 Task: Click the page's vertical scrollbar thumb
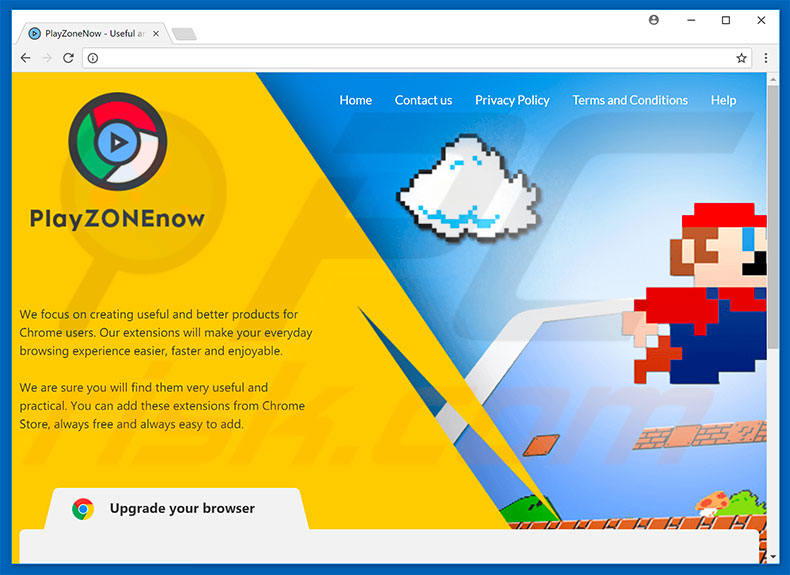pos(772,217)
